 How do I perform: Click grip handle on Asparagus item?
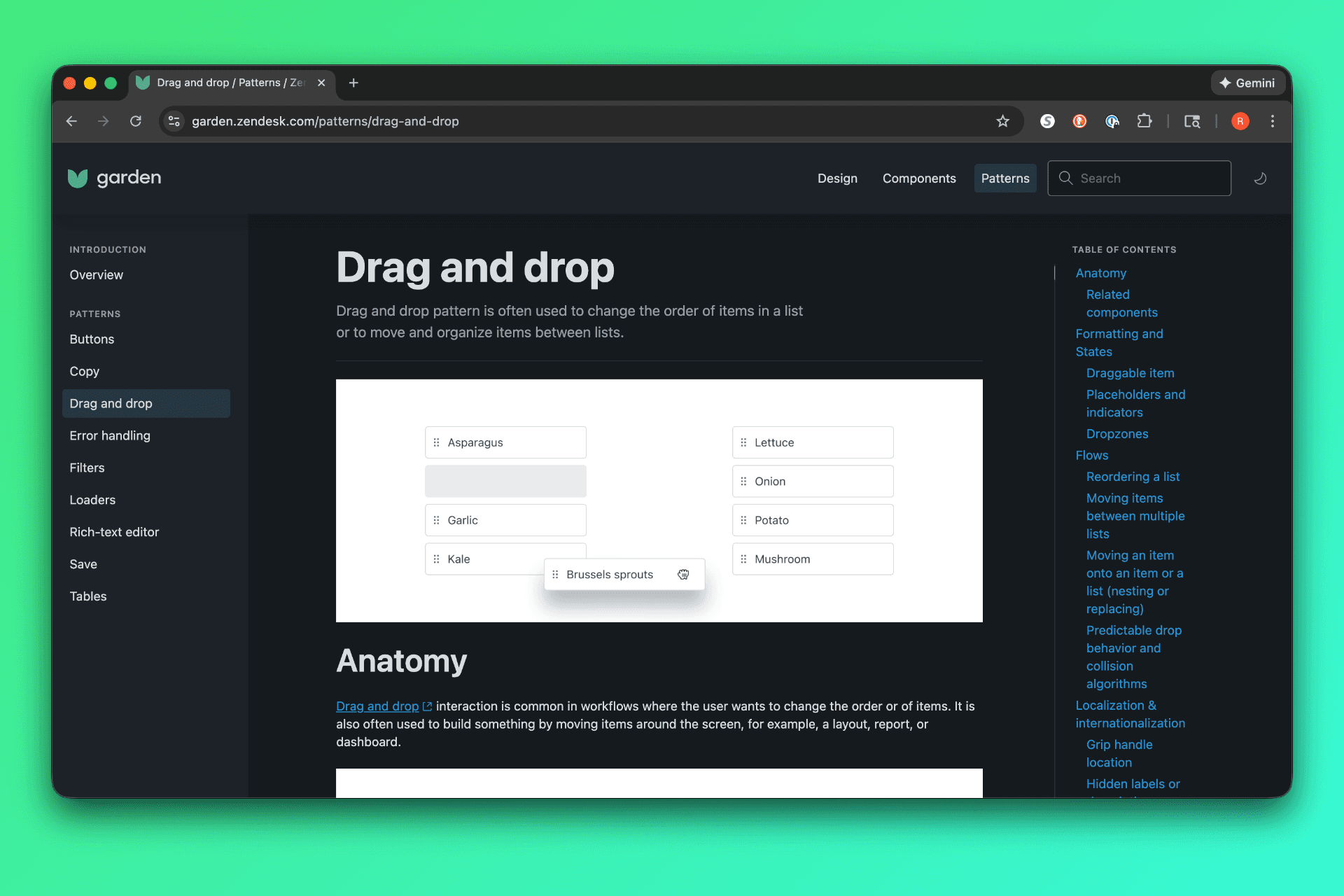click(436, 442)
